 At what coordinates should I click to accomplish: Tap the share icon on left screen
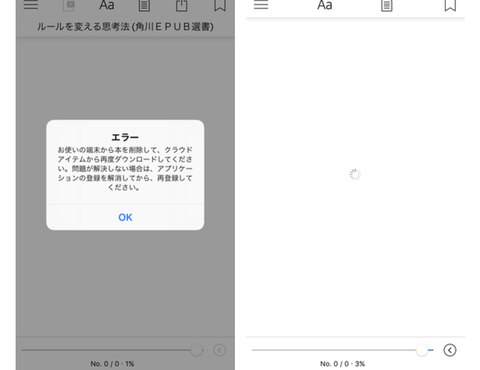[182, 5]
